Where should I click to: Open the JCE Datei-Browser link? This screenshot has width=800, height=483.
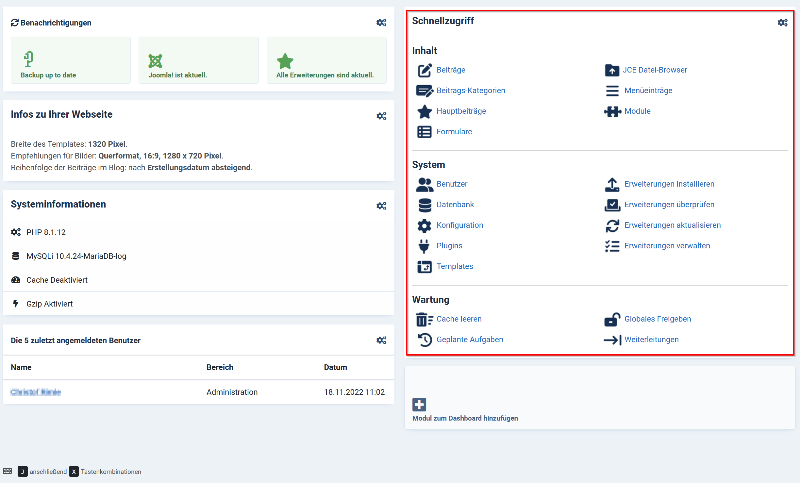pos(655,70)
